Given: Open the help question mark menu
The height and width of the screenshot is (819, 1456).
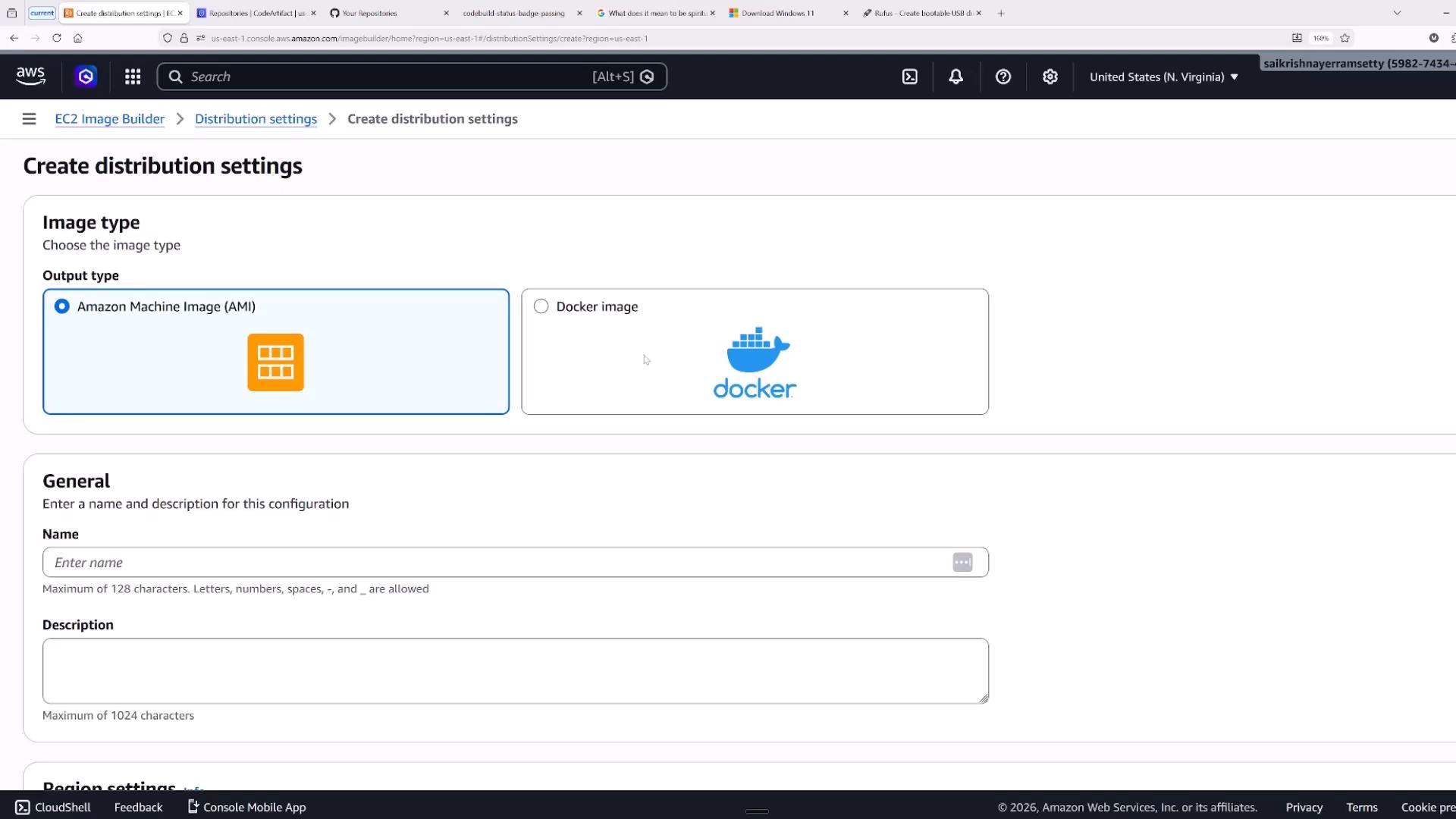Looking at the screenshot, I should tap(1003, 77).
